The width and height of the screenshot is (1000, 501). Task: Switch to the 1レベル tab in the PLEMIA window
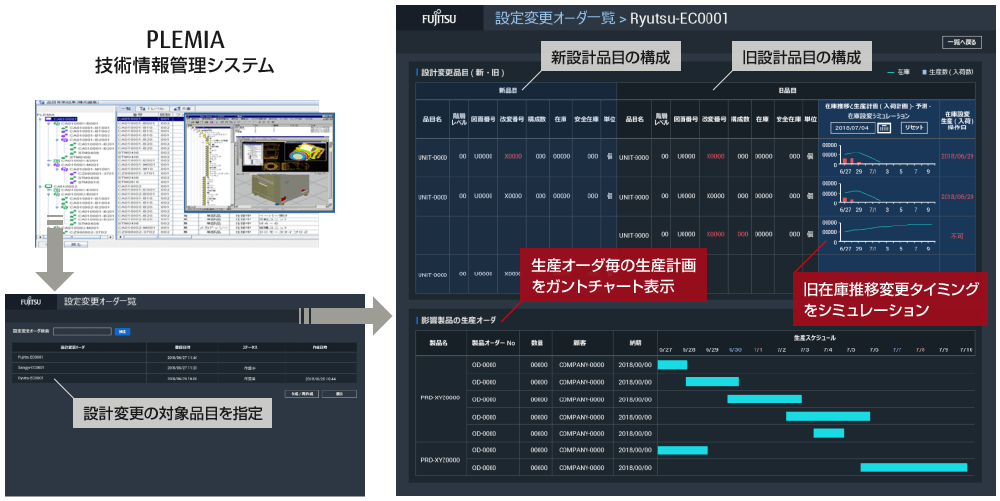(x=152, y=108)
